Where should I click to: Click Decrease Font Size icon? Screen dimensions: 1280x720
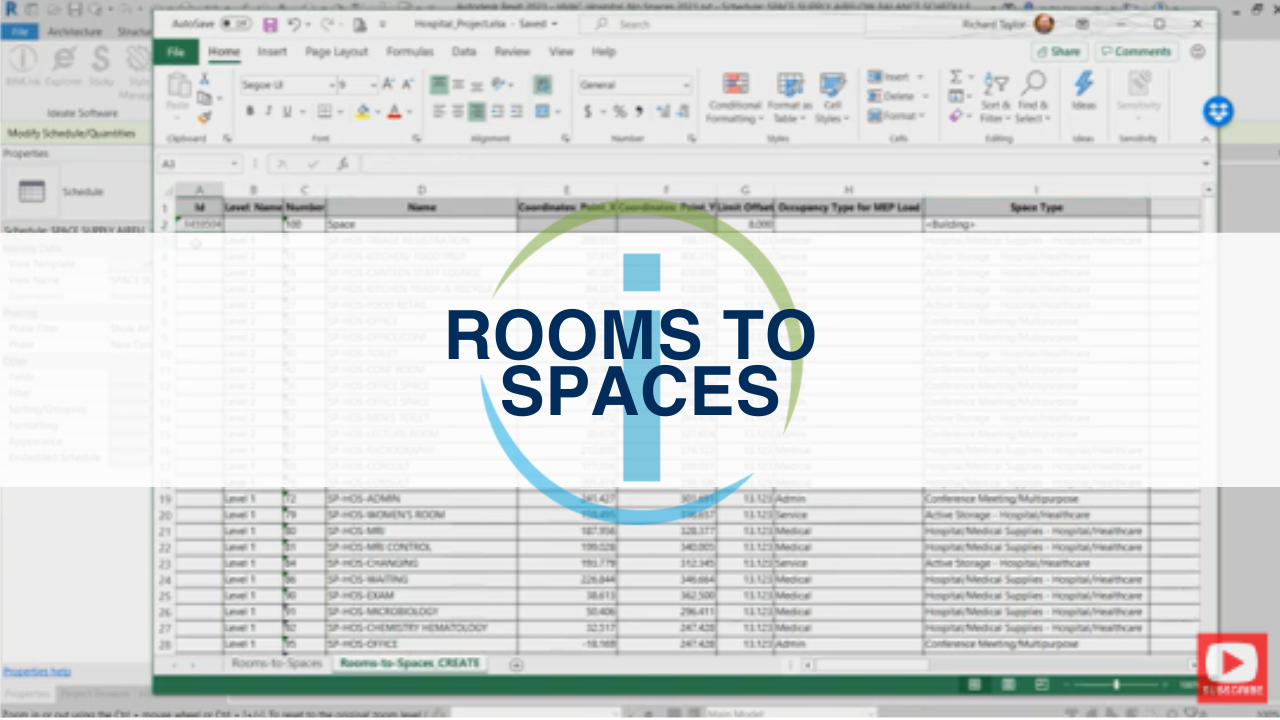coord(410,85)
